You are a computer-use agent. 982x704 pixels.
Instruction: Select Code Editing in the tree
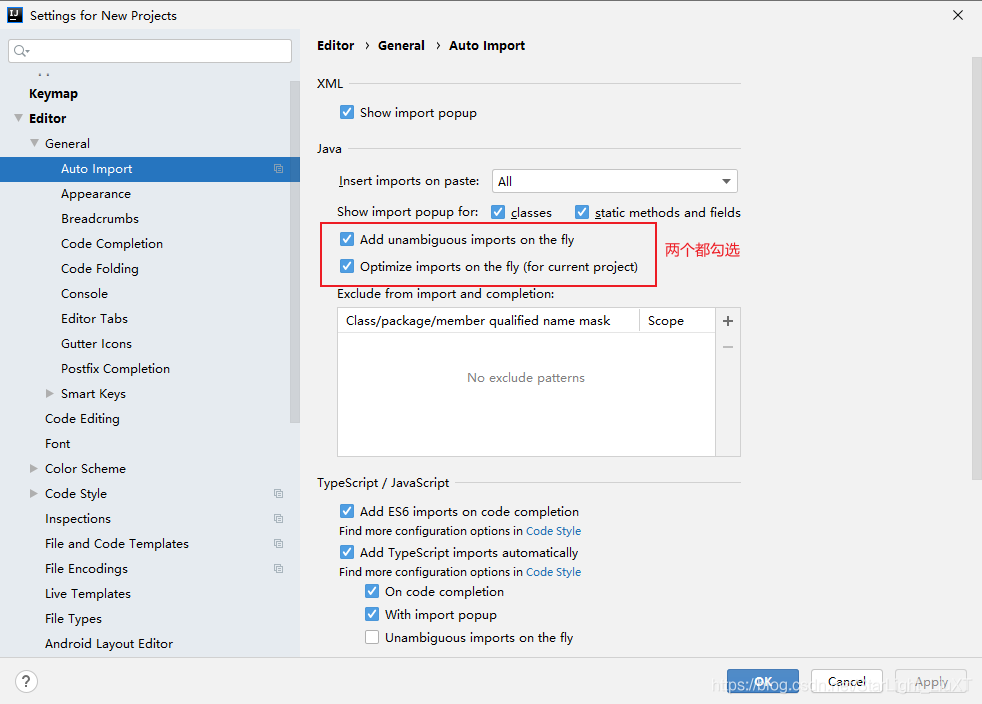82,419
